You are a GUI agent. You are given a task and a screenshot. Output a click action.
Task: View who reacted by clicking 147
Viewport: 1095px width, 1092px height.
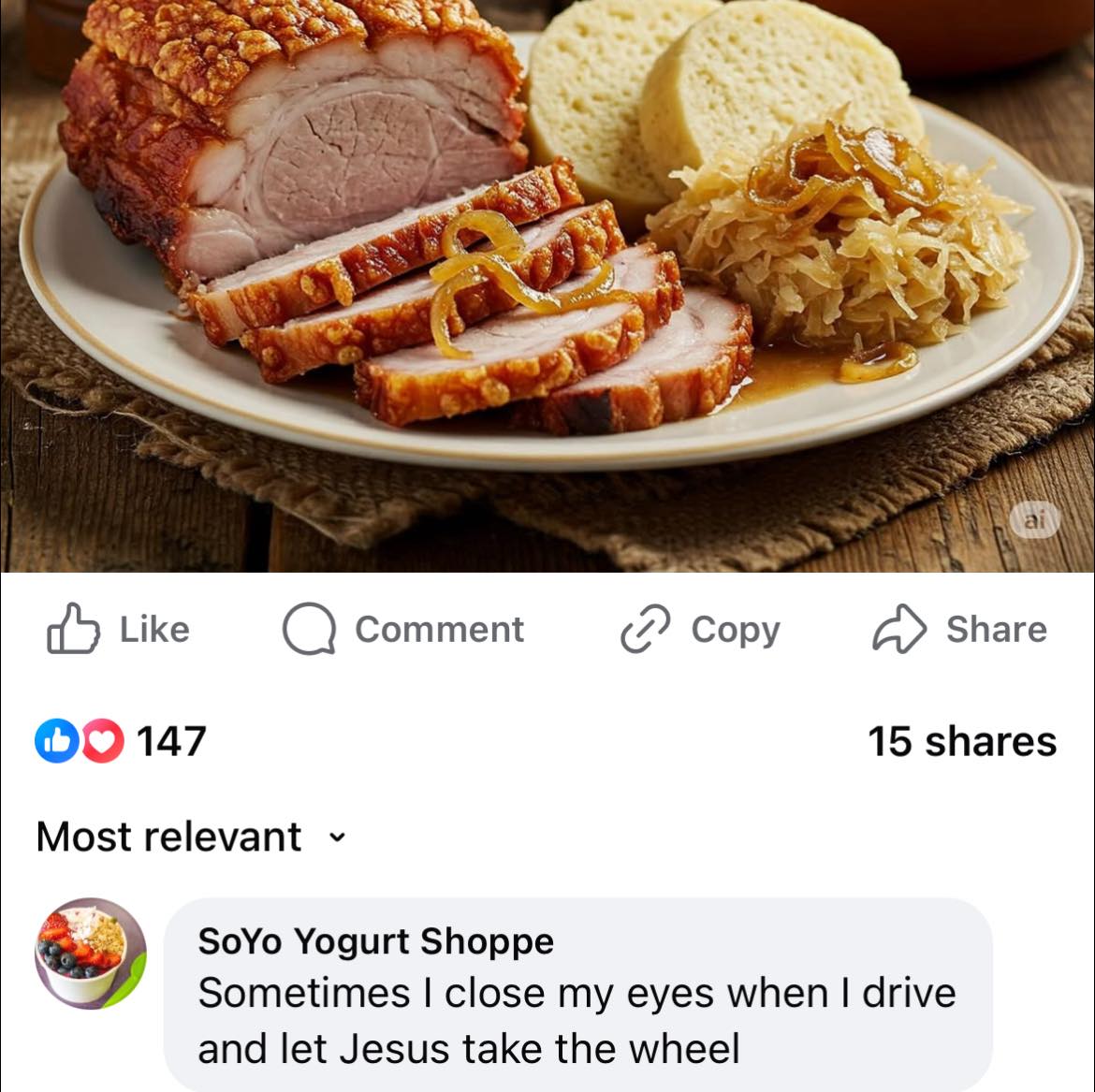point(173,741)
